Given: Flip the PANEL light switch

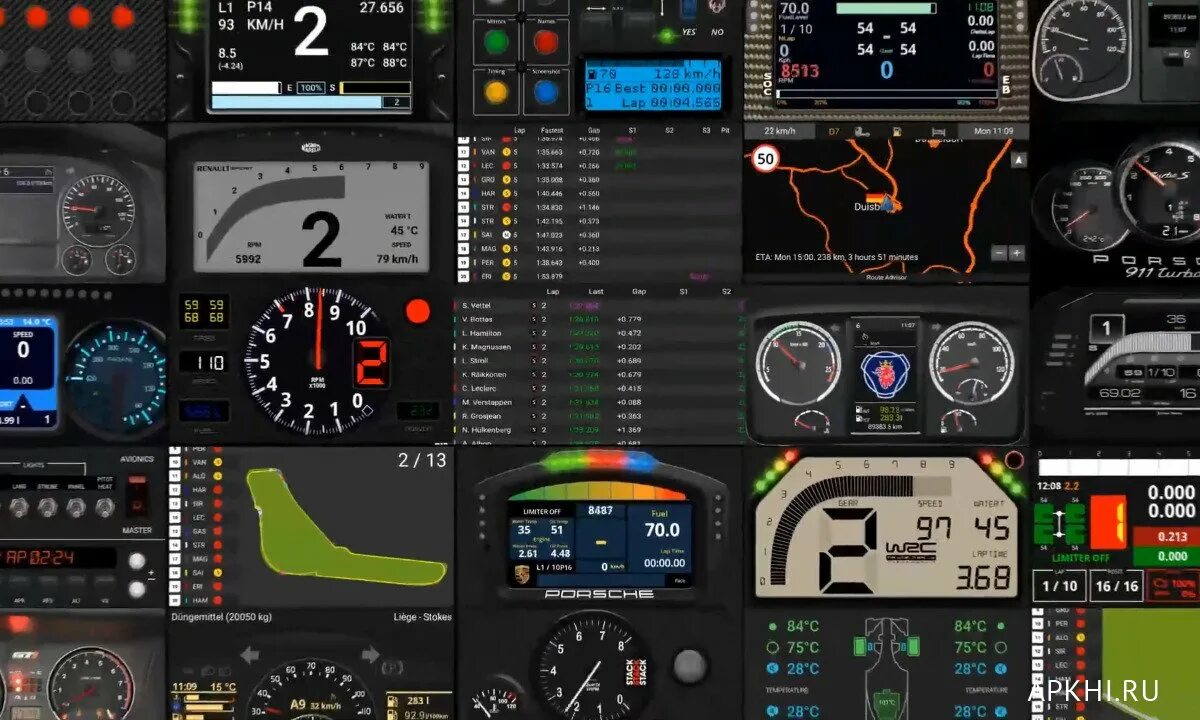Looking at the screenshot, I should (76, 508).
